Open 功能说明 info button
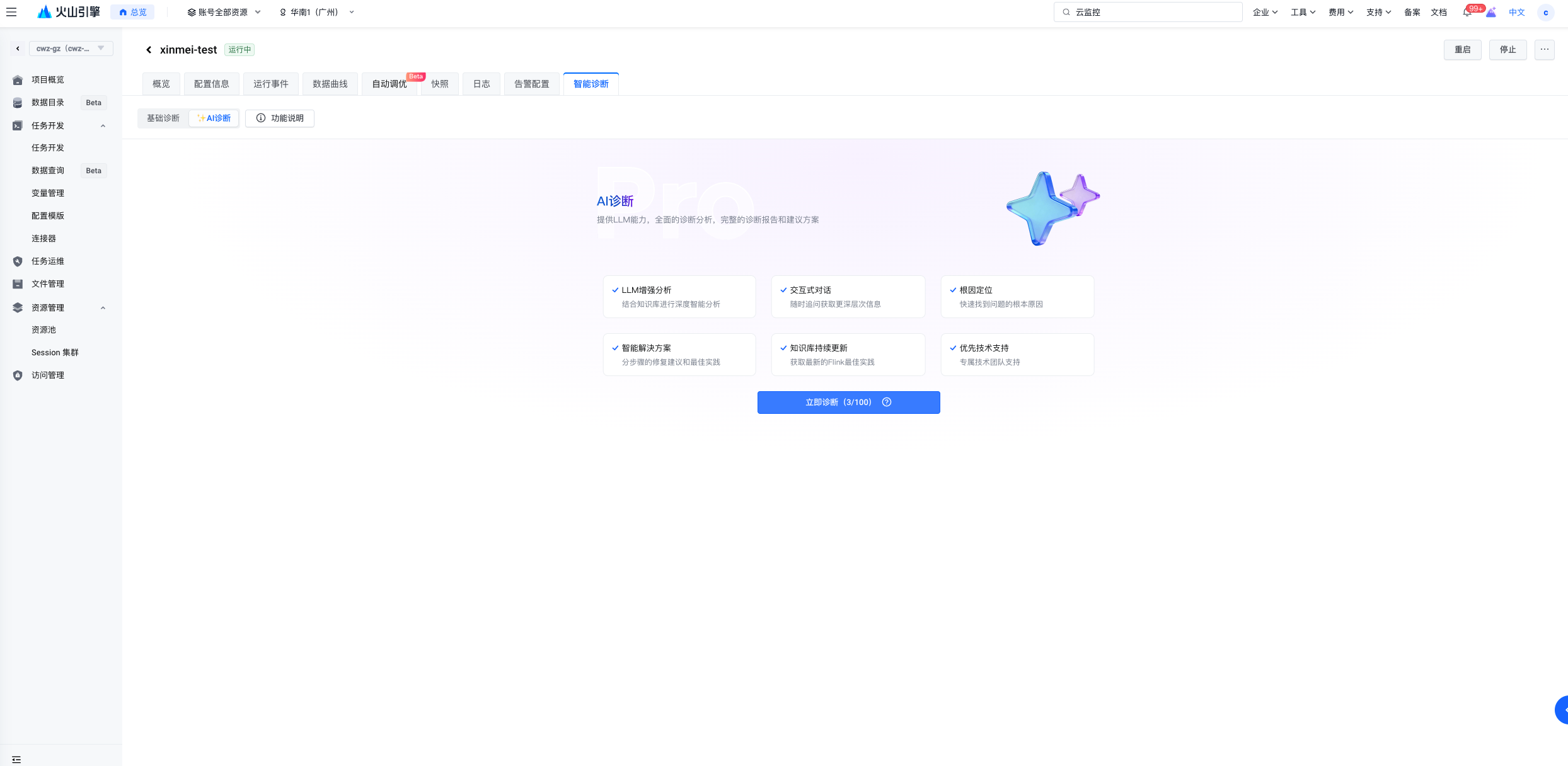Image resolution: width=1568 pixels, height=766 pixels. pos(280,118)
